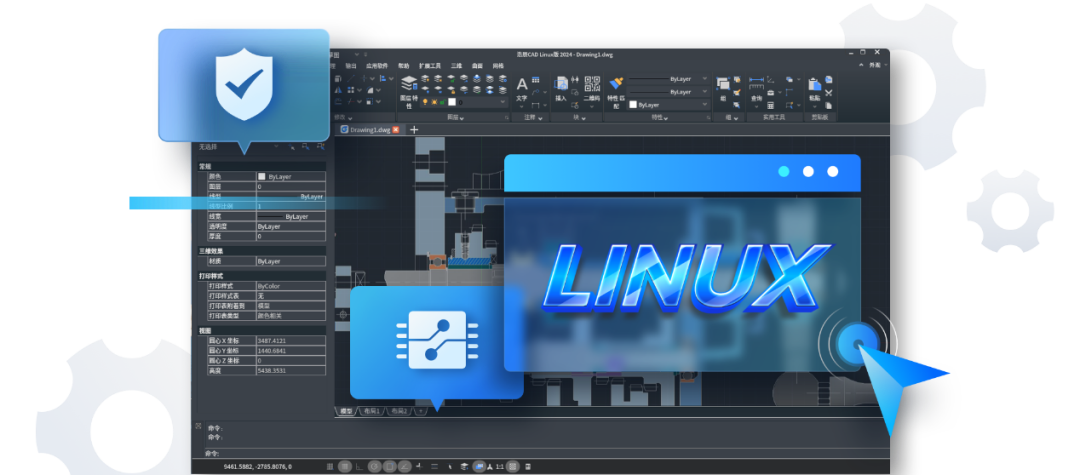Open the 扩展工具 ribbon tab
This screenshot has height=475, width=1080.
[x=430, y=65]
